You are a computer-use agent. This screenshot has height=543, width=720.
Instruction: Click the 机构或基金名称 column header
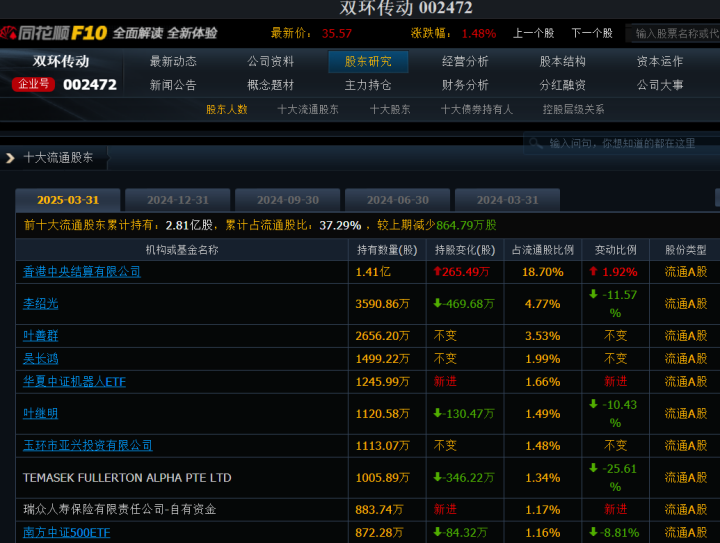182,250
